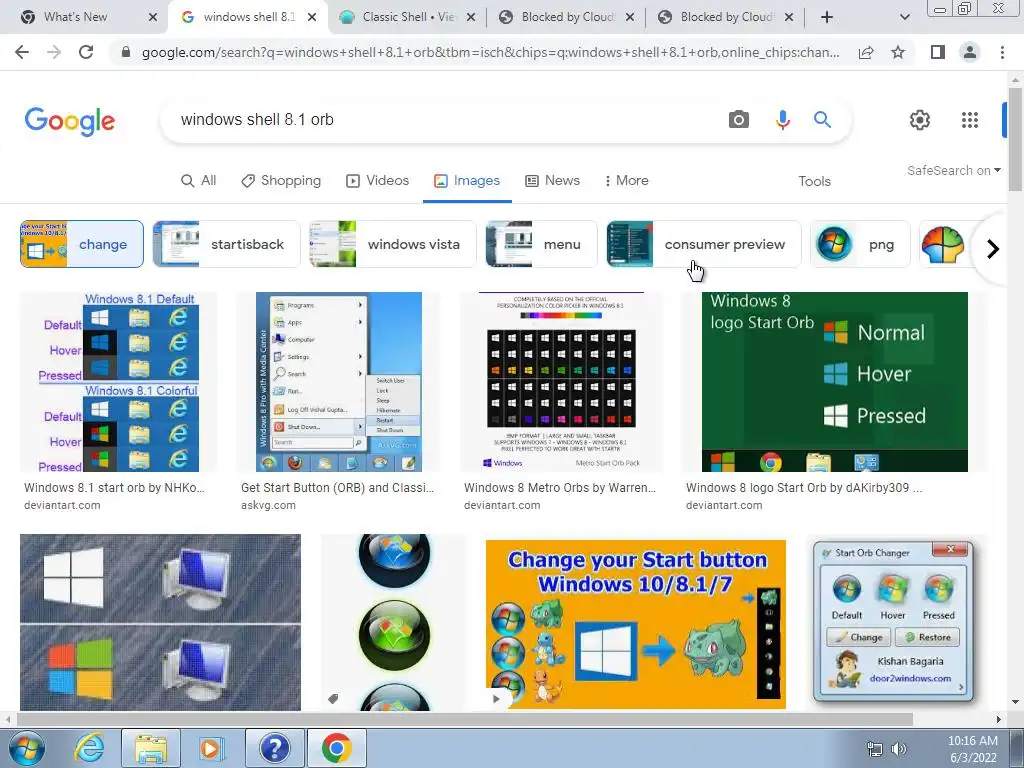
Task: Expand the More search categories menu
Action: (626, 181)
